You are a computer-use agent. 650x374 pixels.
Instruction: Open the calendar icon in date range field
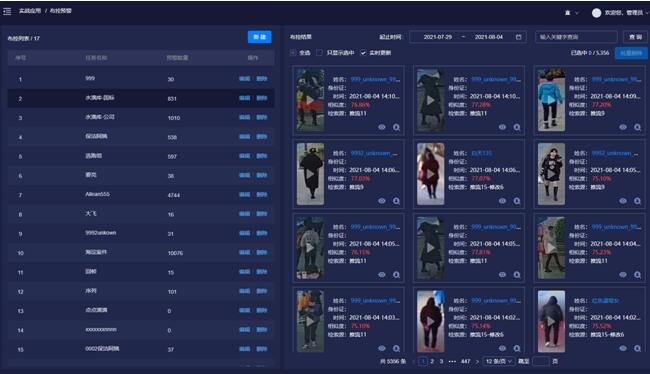point(518,37)
